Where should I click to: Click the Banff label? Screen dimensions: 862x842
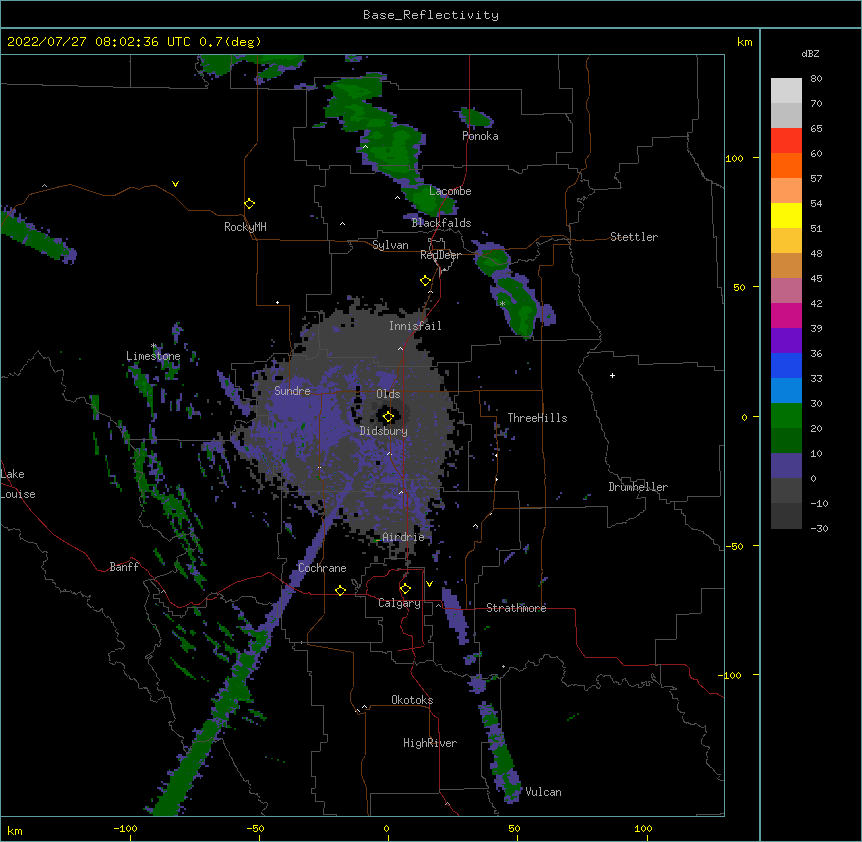[124, 567]
